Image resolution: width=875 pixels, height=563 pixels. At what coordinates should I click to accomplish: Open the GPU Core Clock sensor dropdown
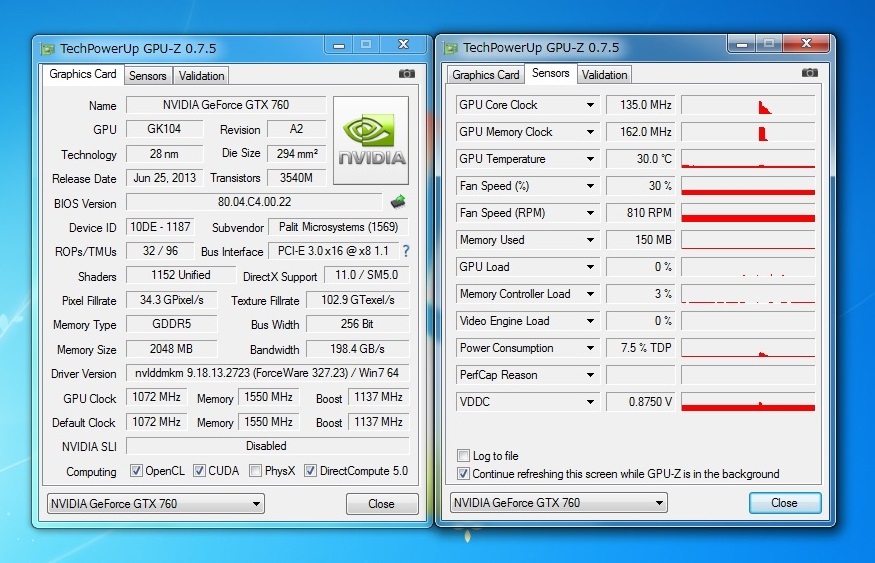coord(590,105)
